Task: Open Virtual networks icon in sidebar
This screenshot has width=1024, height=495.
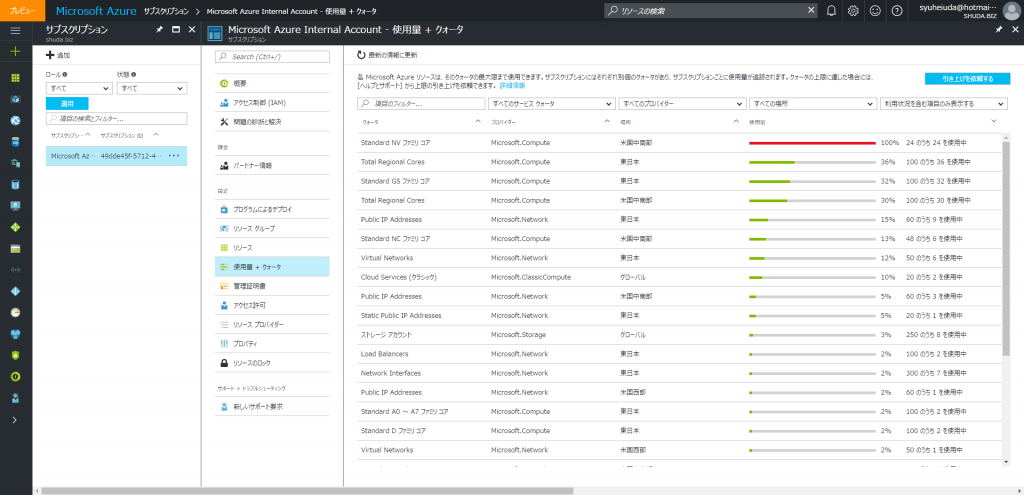Action: pyautogui.click(x=16, y=270)
